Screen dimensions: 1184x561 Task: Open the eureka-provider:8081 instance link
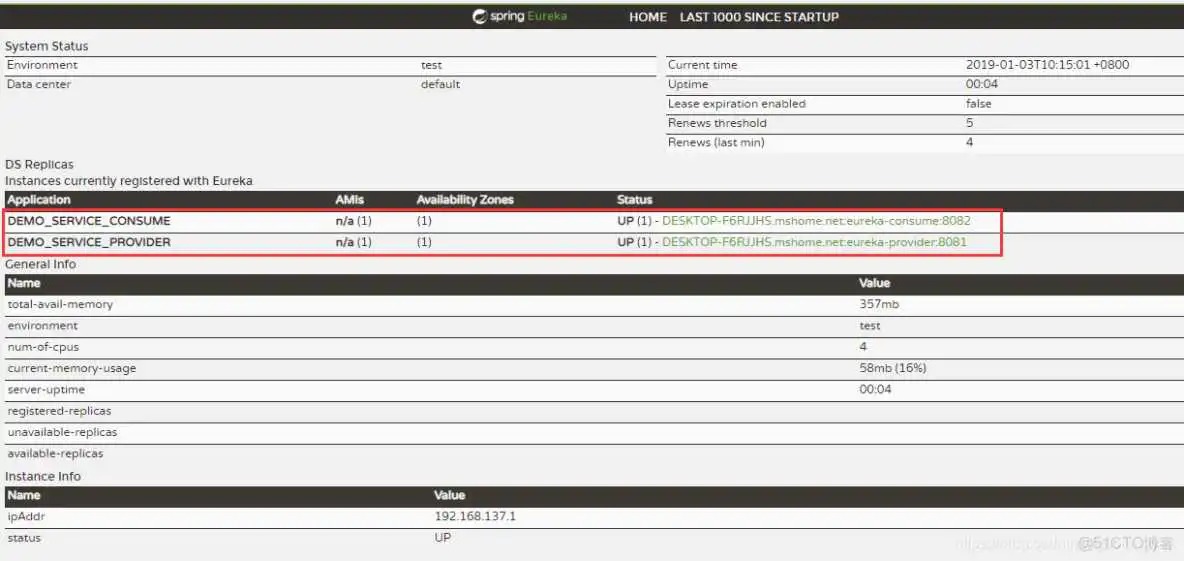pyautogui.click(x=814, y=242)
